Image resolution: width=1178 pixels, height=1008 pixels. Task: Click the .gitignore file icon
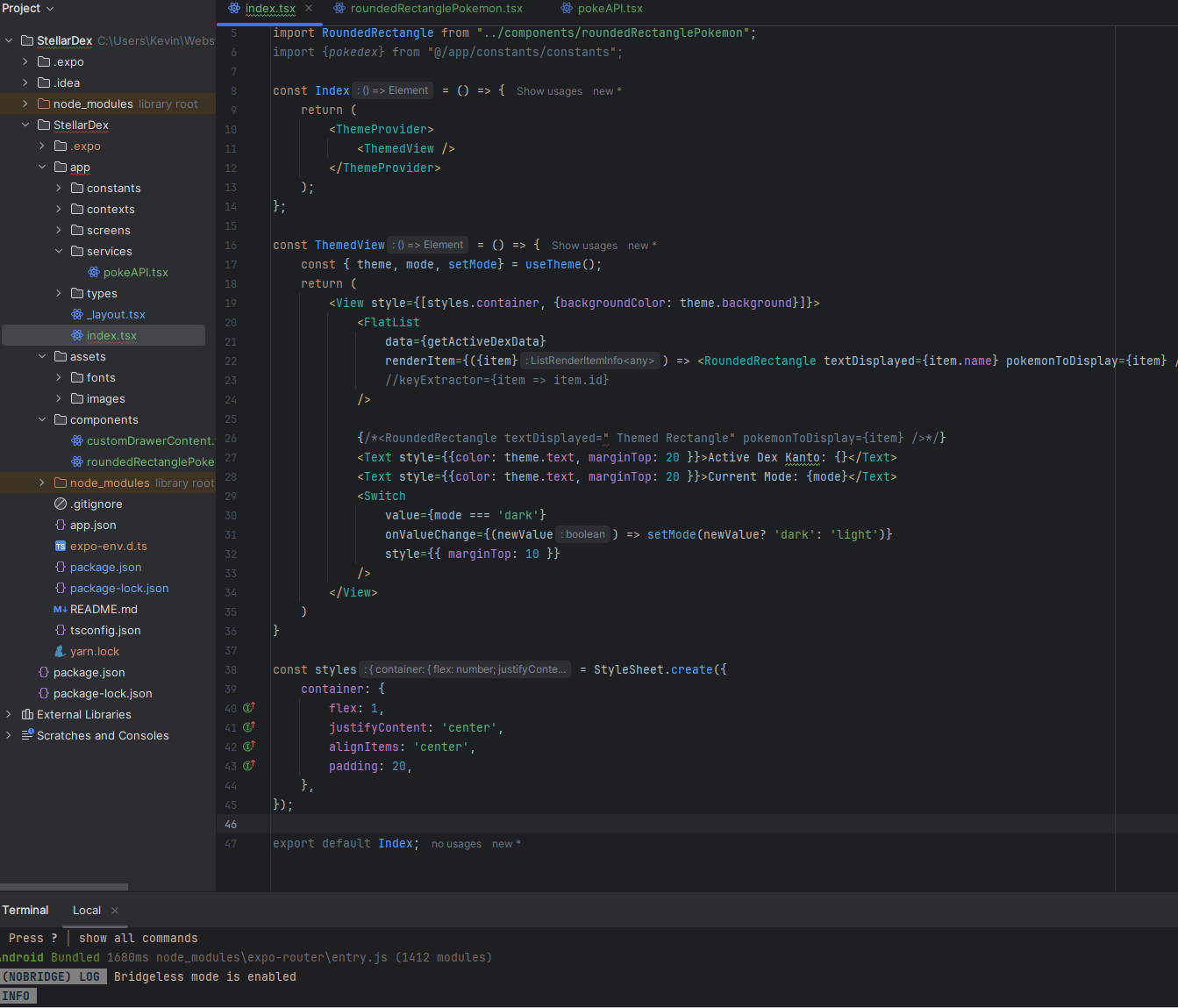tap(61, 504)
